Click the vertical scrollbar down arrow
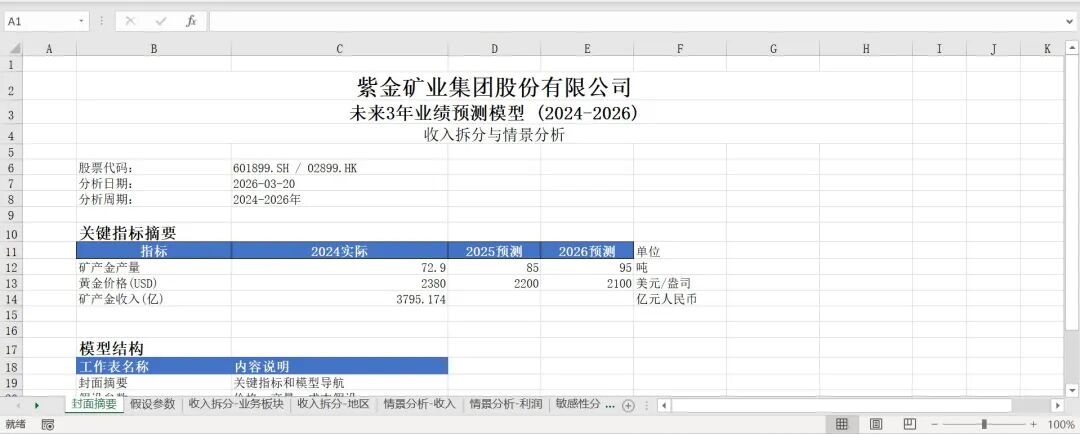 click(1072, 391)
